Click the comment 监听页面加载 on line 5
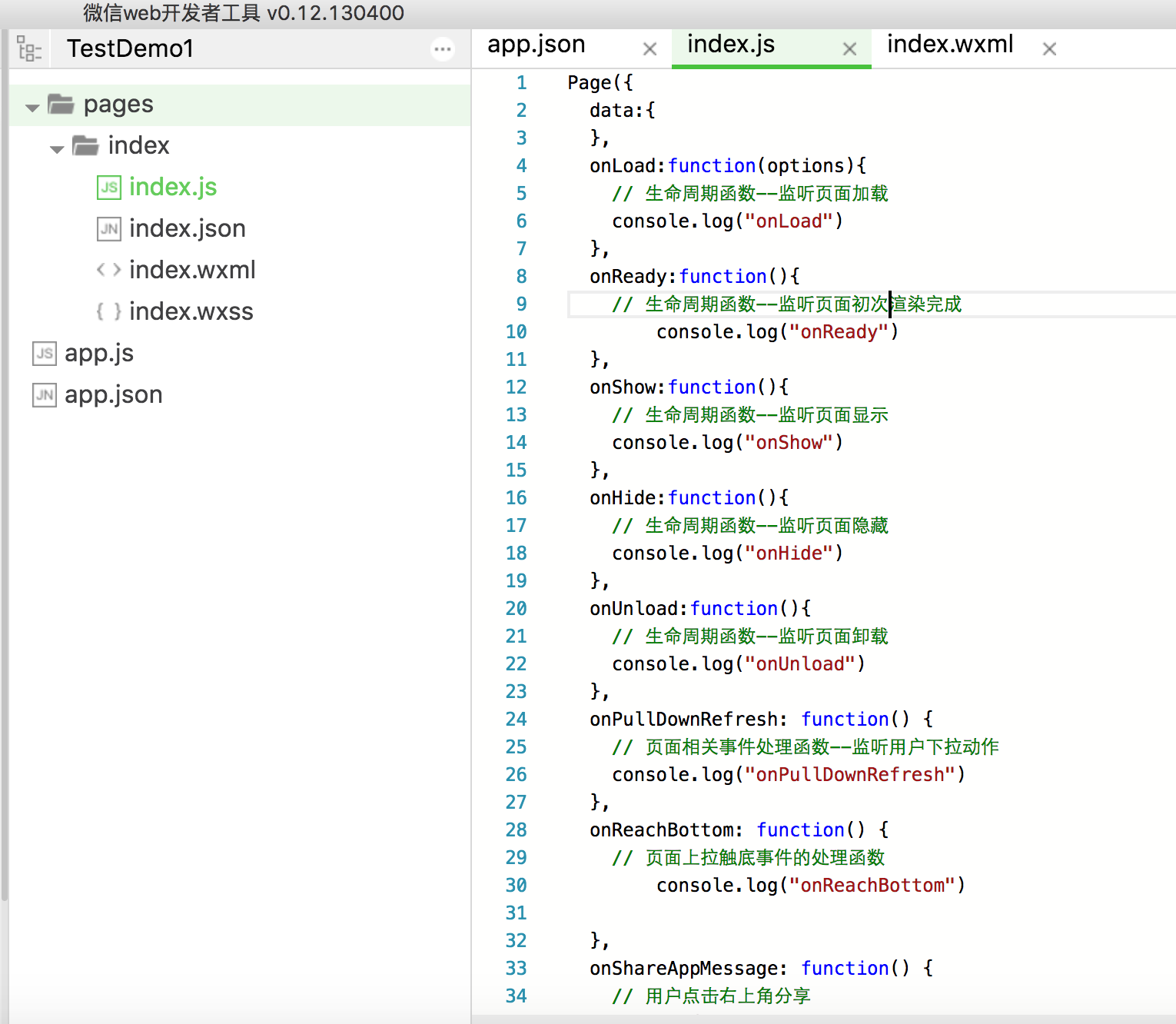1176x1024 pixels. click(833, 194)
